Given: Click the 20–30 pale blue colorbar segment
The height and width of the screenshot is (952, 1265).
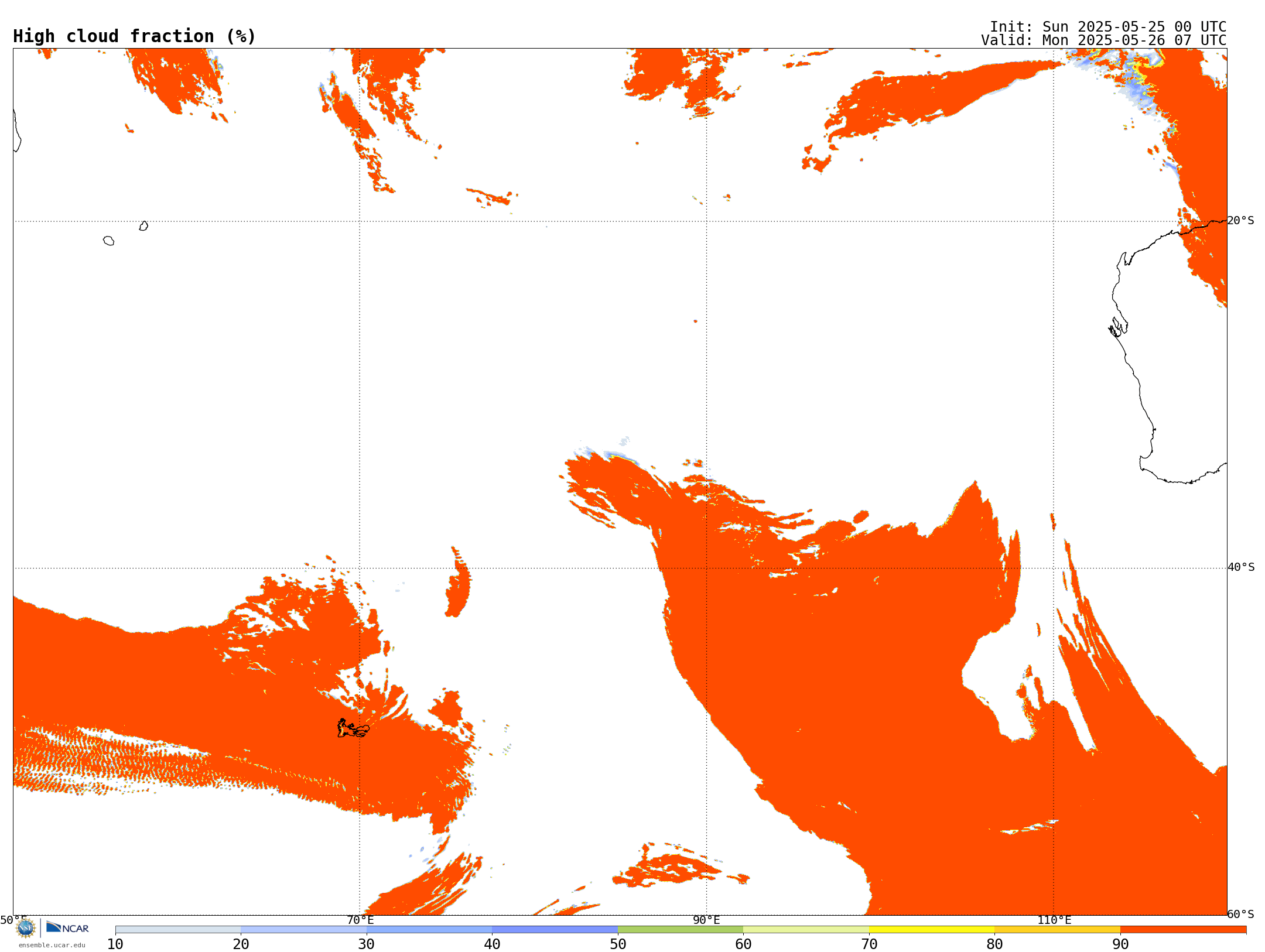Looking at the screenshot, I should click(x=303, y=930).
